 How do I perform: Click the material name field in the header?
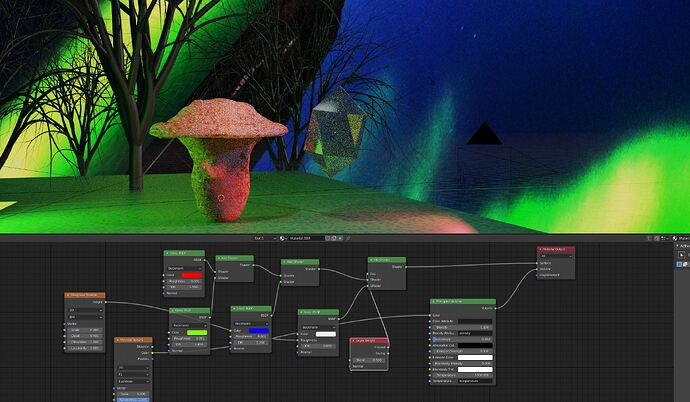[305, 238]
